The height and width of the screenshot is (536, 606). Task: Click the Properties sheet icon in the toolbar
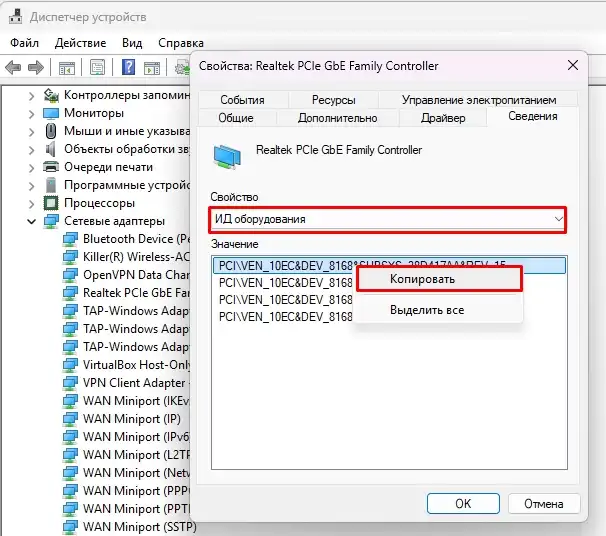[97, 68]
